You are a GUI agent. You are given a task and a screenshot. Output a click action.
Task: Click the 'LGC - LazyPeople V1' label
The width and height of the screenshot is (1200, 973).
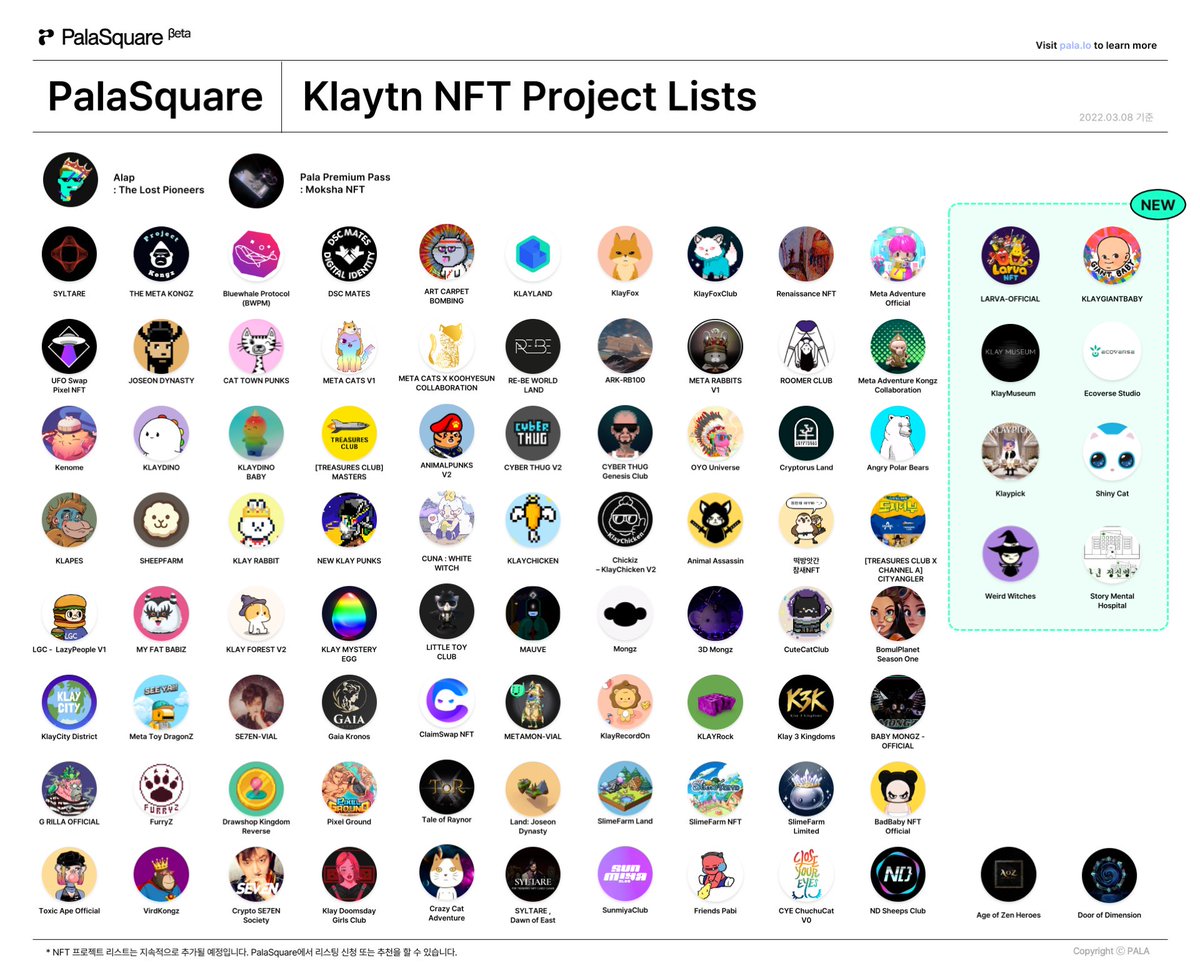click(x=69, y=650)
